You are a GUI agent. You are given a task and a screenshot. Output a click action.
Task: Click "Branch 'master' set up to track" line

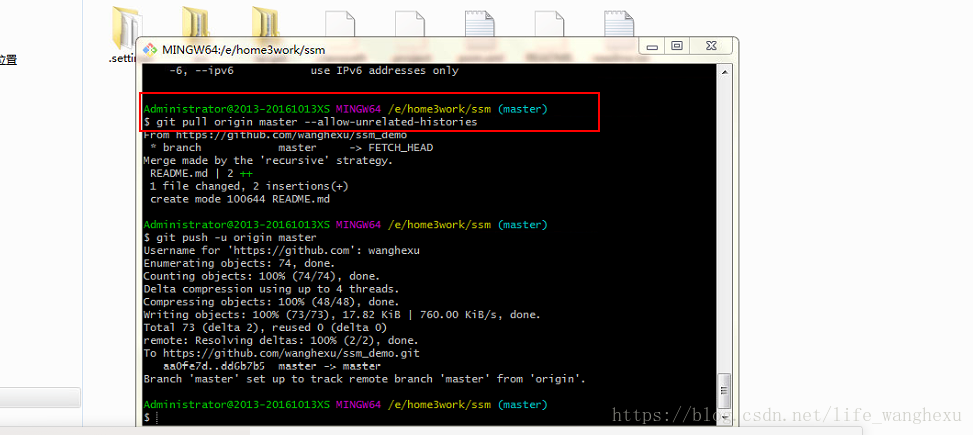[364, 379]
